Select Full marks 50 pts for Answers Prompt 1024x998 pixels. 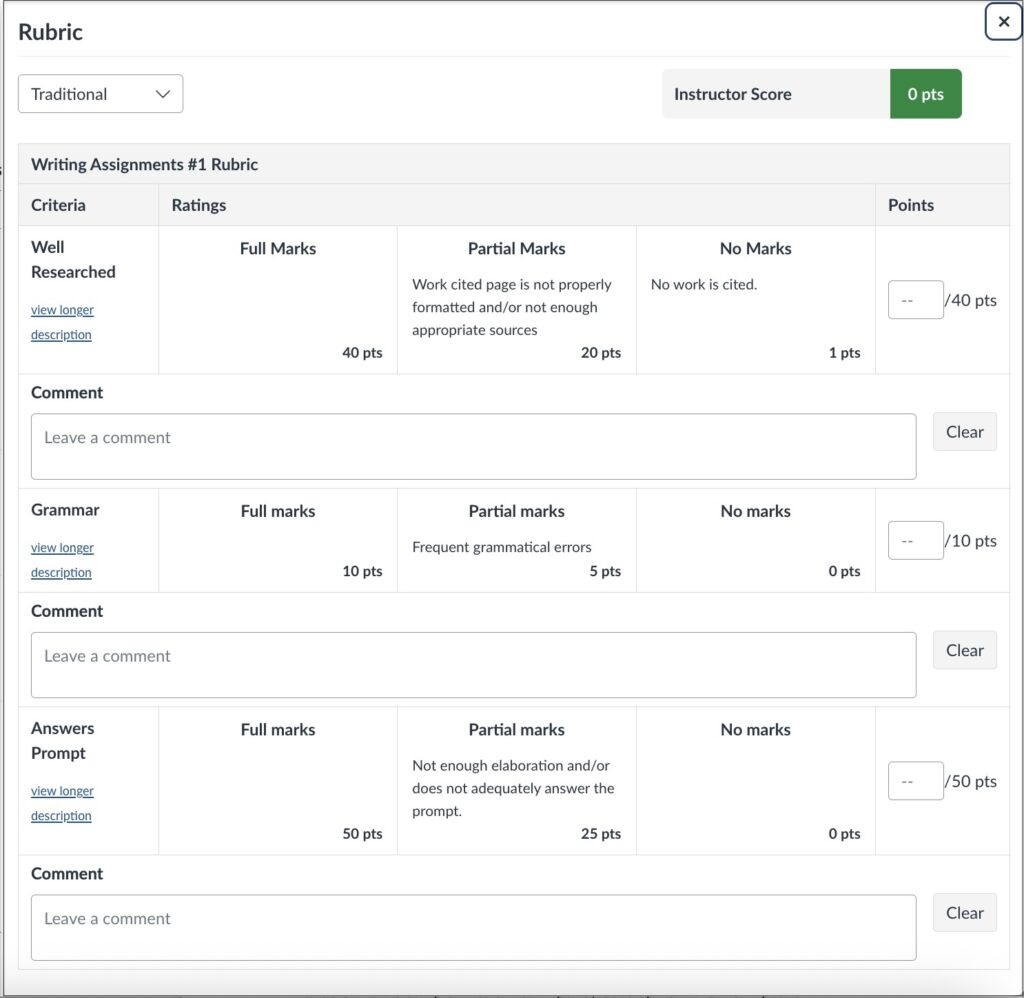278,780
